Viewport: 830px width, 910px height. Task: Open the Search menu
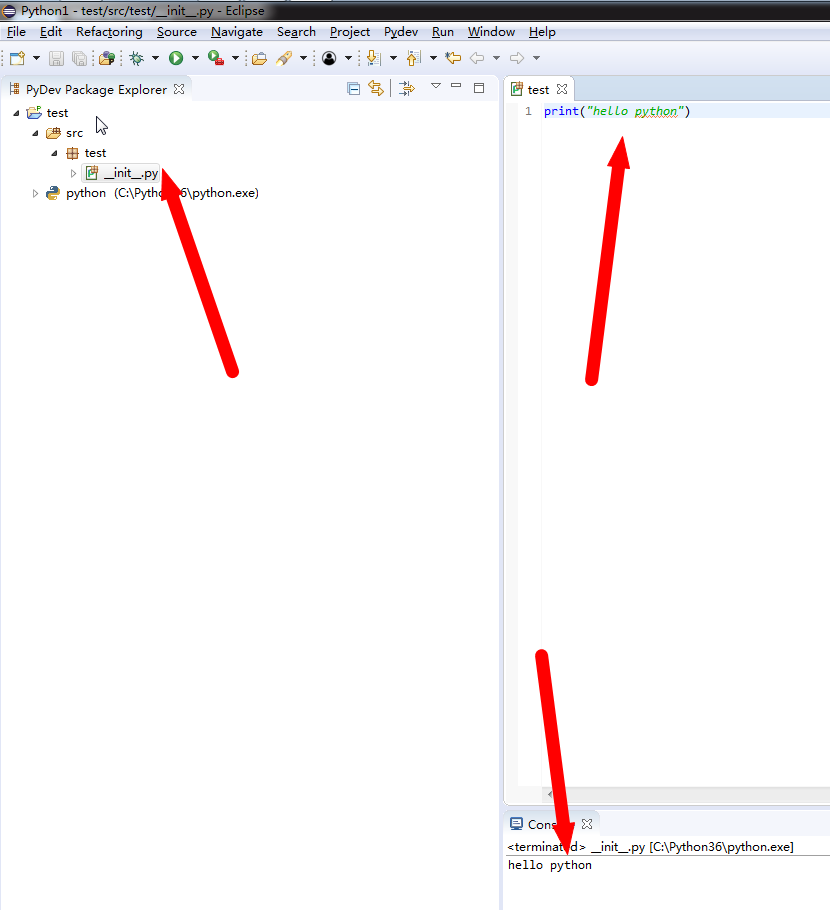point(296,32)
